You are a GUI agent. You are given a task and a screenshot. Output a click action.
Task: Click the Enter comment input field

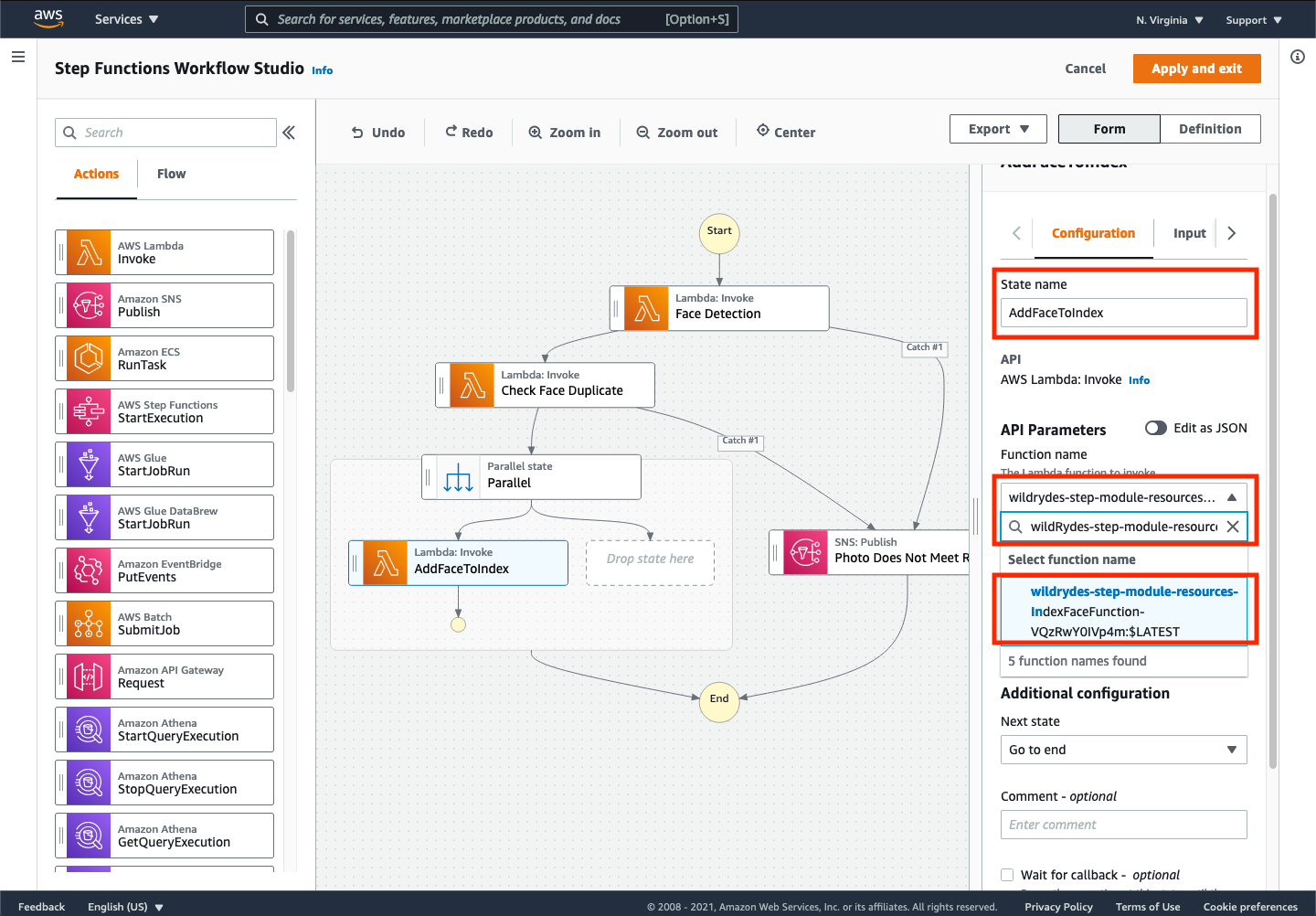tap(1124, 825)
